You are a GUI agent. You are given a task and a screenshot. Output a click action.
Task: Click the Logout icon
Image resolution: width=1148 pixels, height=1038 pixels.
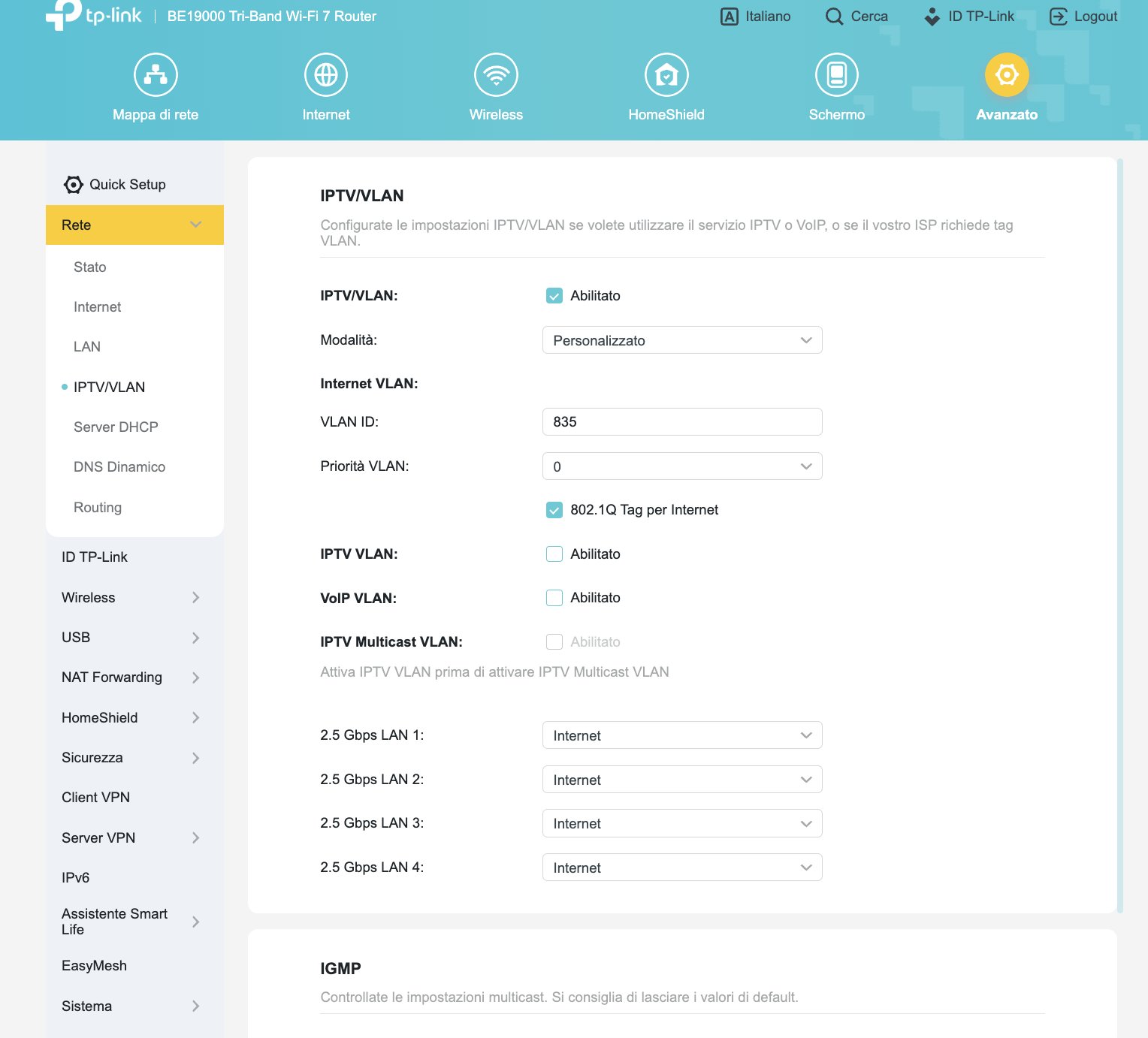pyautogui.click(x=1058, y=17)
